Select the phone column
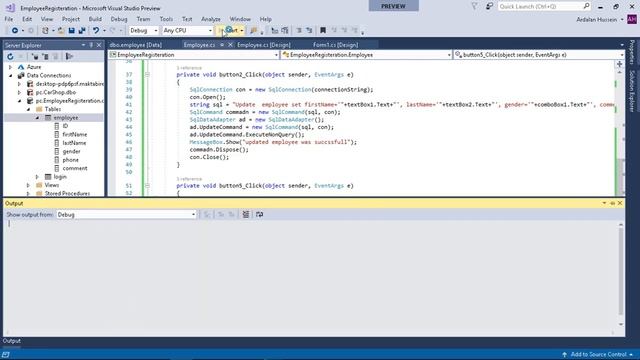 click(71, 160)
